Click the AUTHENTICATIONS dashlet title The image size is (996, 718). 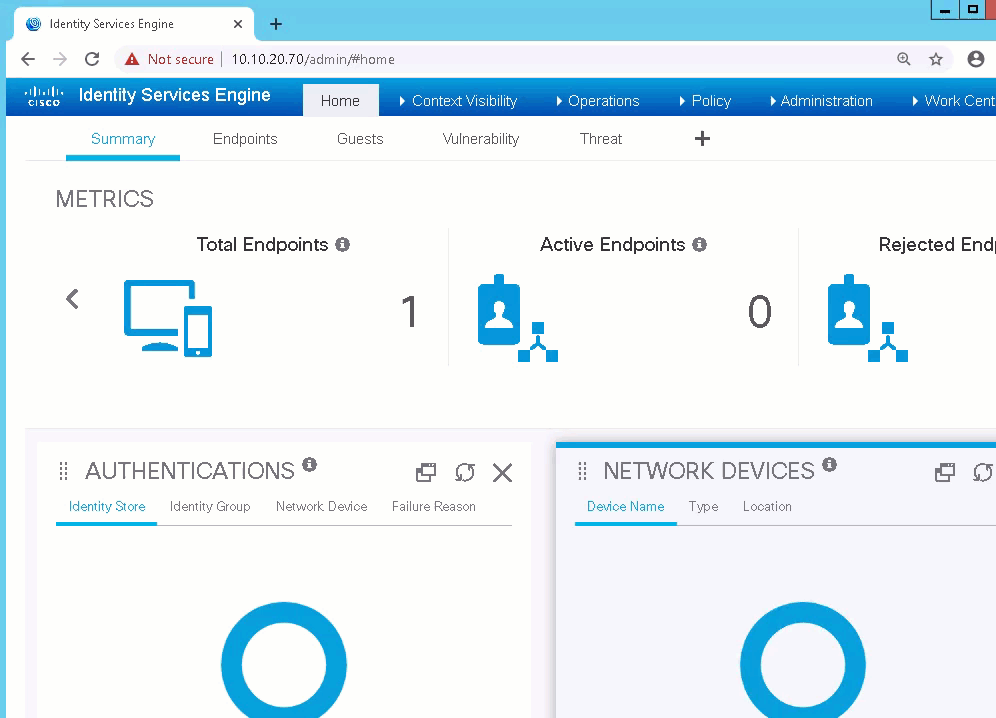(x=190, y=471)
